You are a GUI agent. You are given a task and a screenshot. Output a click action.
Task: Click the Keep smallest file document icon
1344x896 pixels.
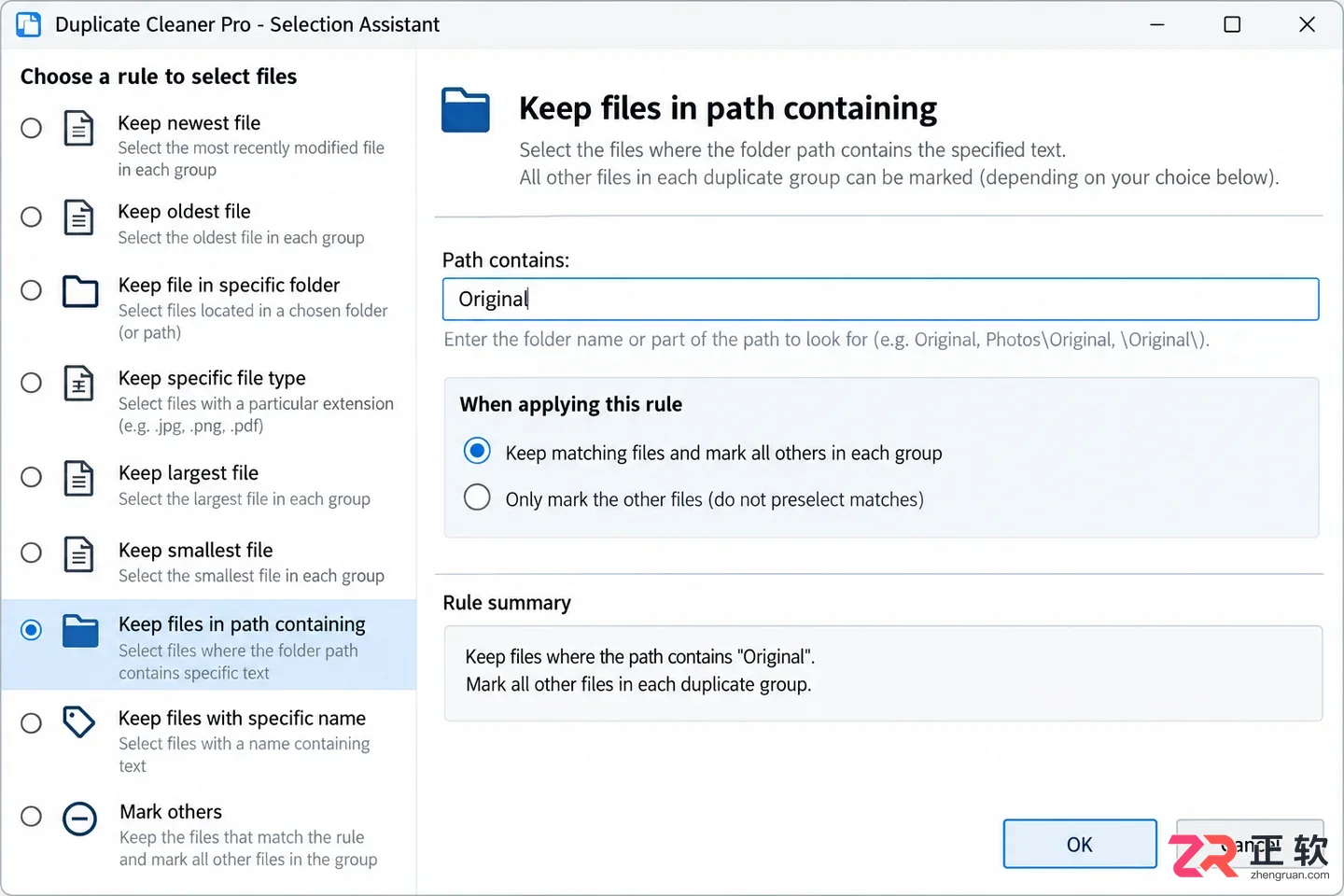click(78, 553)
